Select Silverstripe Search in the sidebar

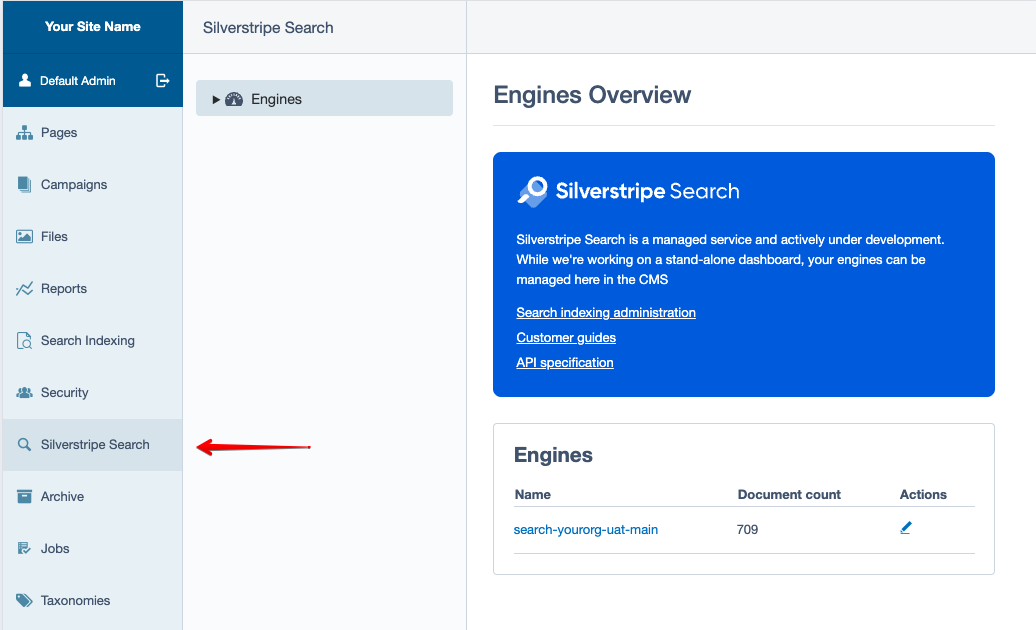pyautogui.click(x=95, y=445)
